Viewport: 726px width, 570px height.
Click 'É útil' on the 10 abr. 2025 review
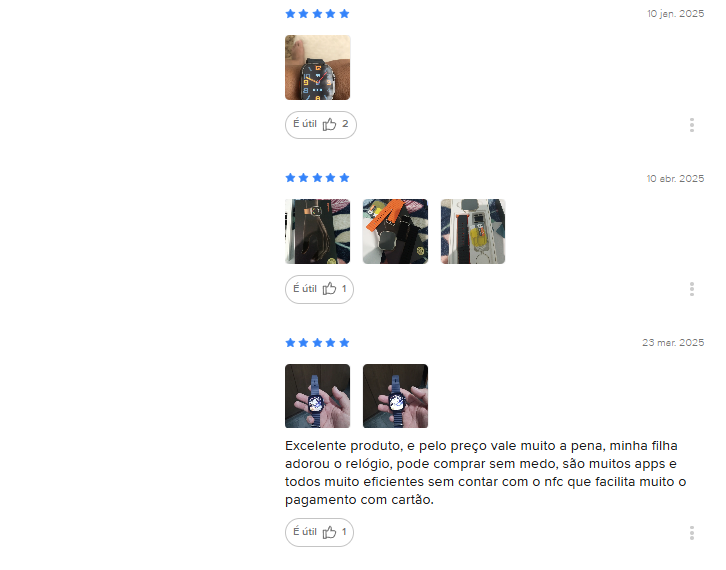pyautogui.click(x=319, y=289)
